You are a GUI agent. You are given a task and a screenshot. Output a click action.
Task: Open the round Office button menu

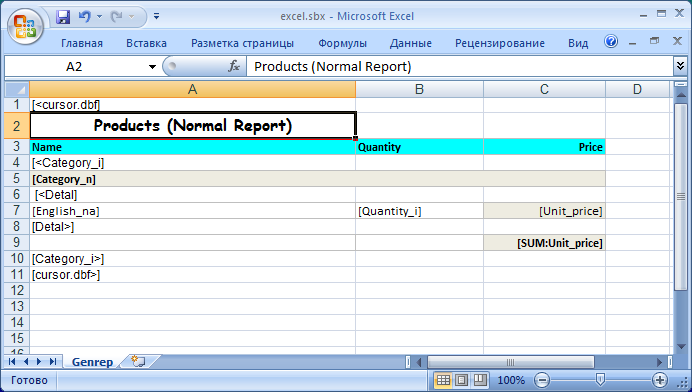coord(25,26)
